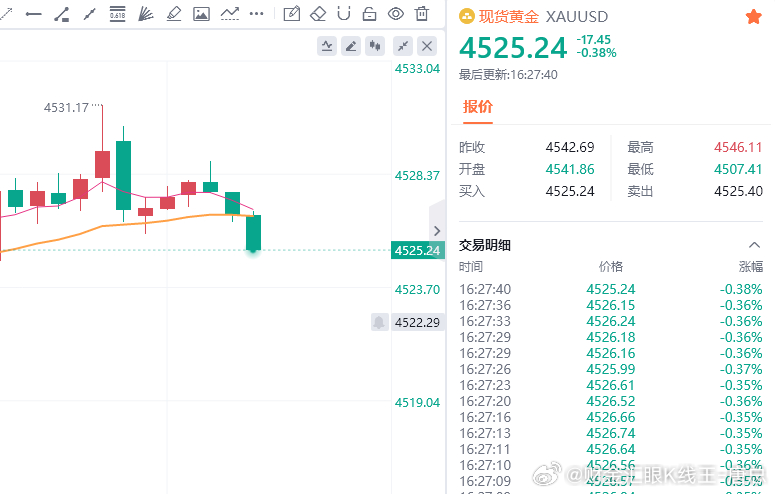This screenshot has width=775, height=494.
Task: Select the trend line chart tool
Action: tap(230, 14)
